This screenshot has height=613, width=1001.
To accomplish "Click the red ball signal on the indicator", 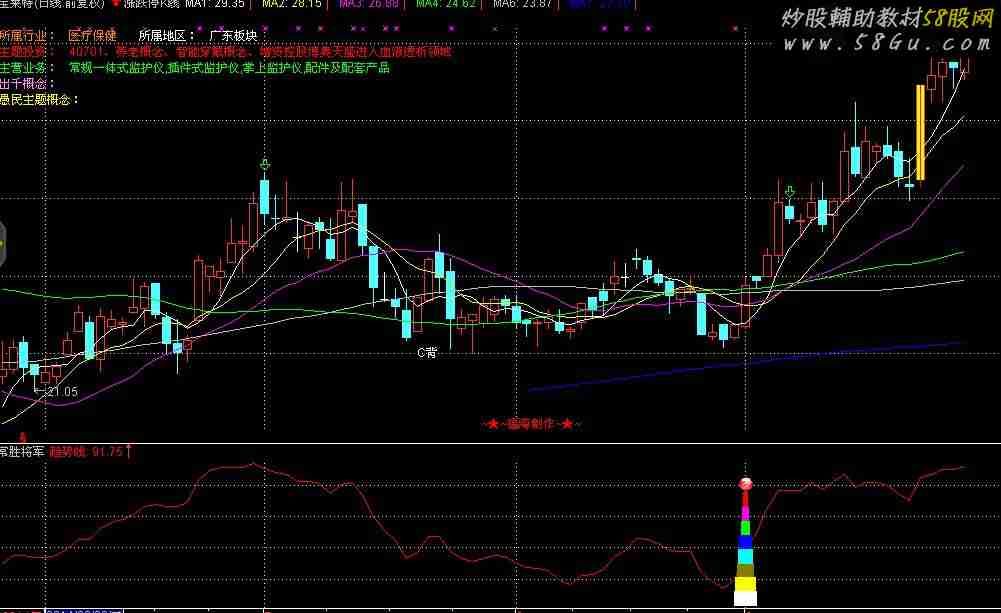I will coord(745,484).
